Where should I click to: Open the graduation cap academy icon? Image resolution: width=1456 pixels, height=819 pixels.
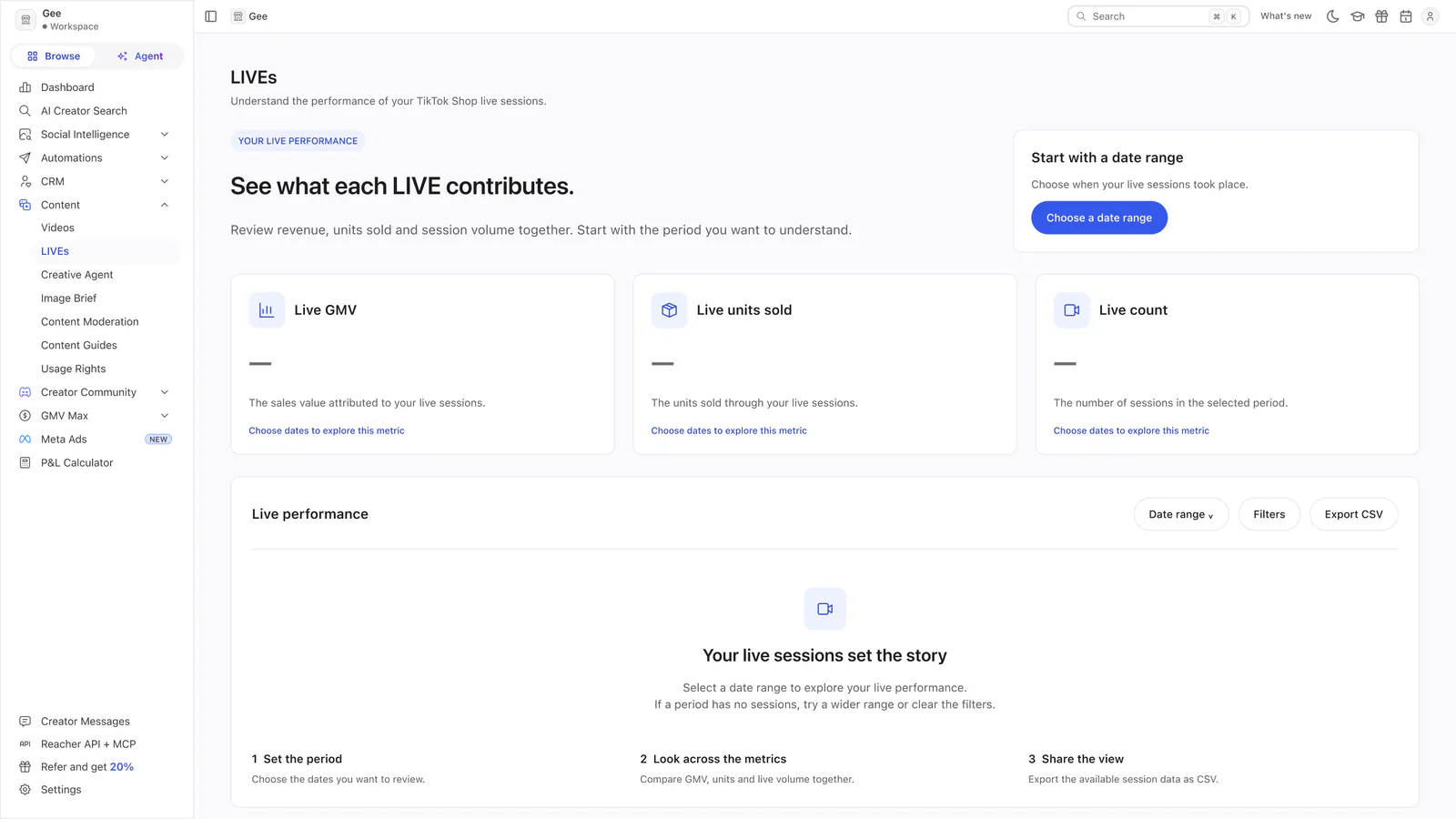pyautogui.click(x=1358, y=16)
